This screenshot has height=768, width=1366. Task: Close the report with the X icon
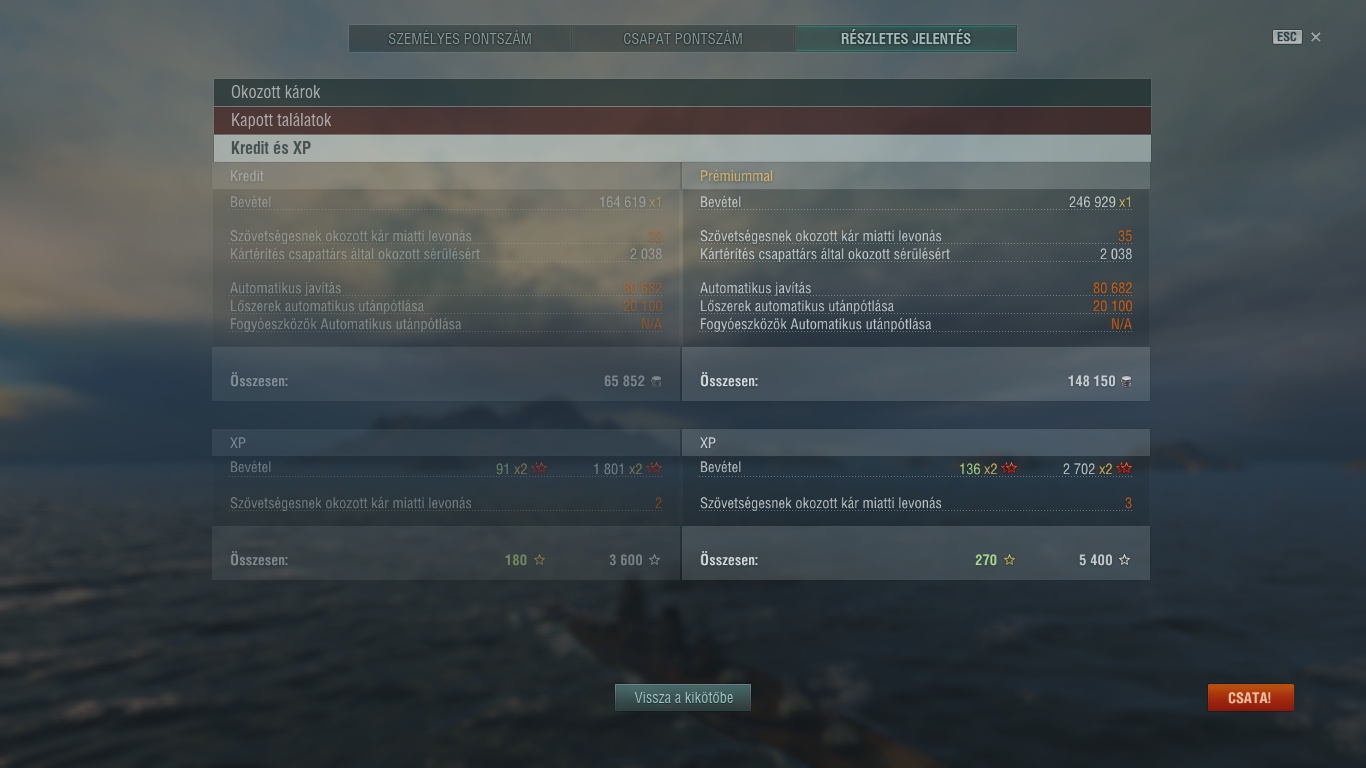(x=1316, y=37)
